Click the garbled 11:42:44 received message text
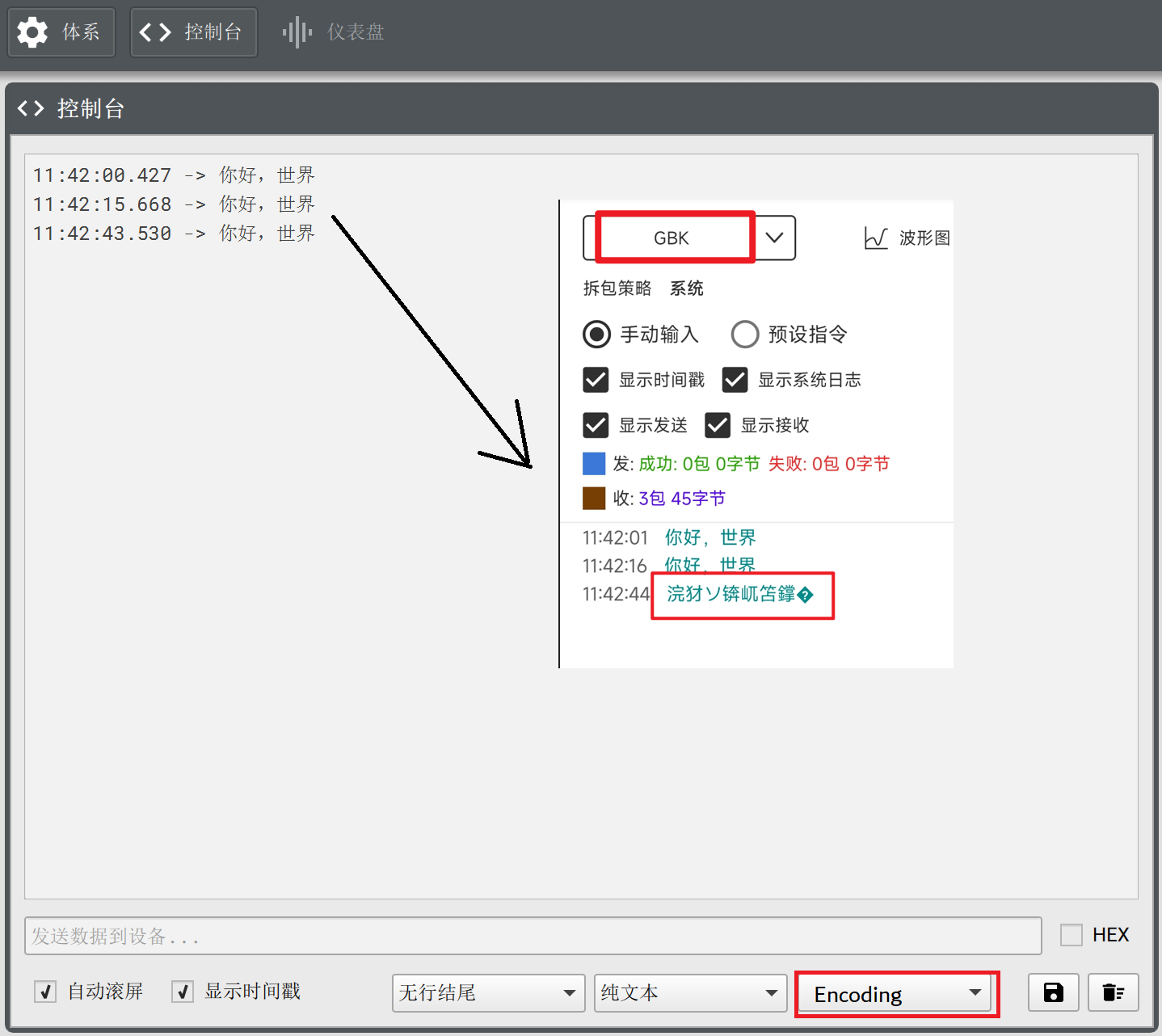This screenshot has height=1036, width=1162. coord(741,595)
